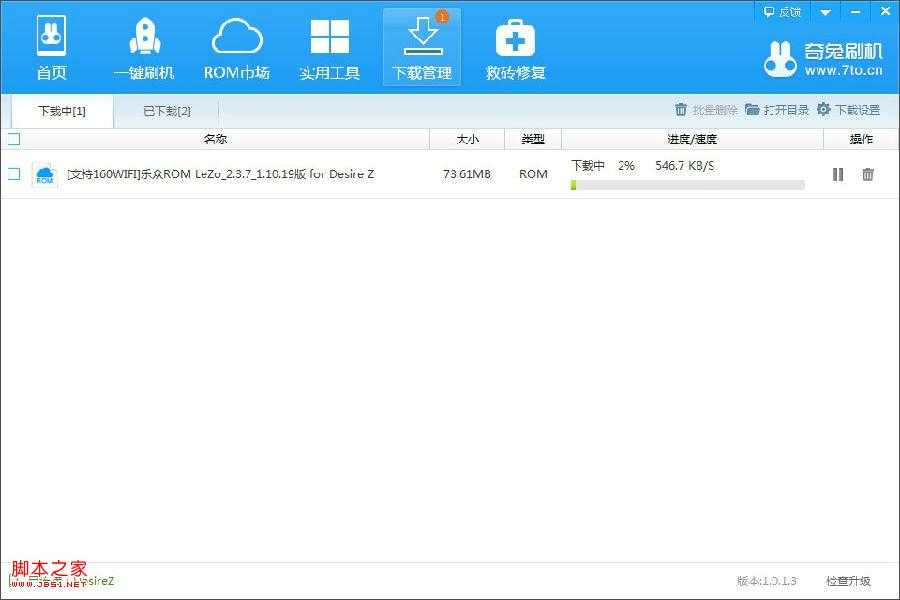Open the 救砖修复 first-aid icon
900x600 pixels.
coord(515,48)
